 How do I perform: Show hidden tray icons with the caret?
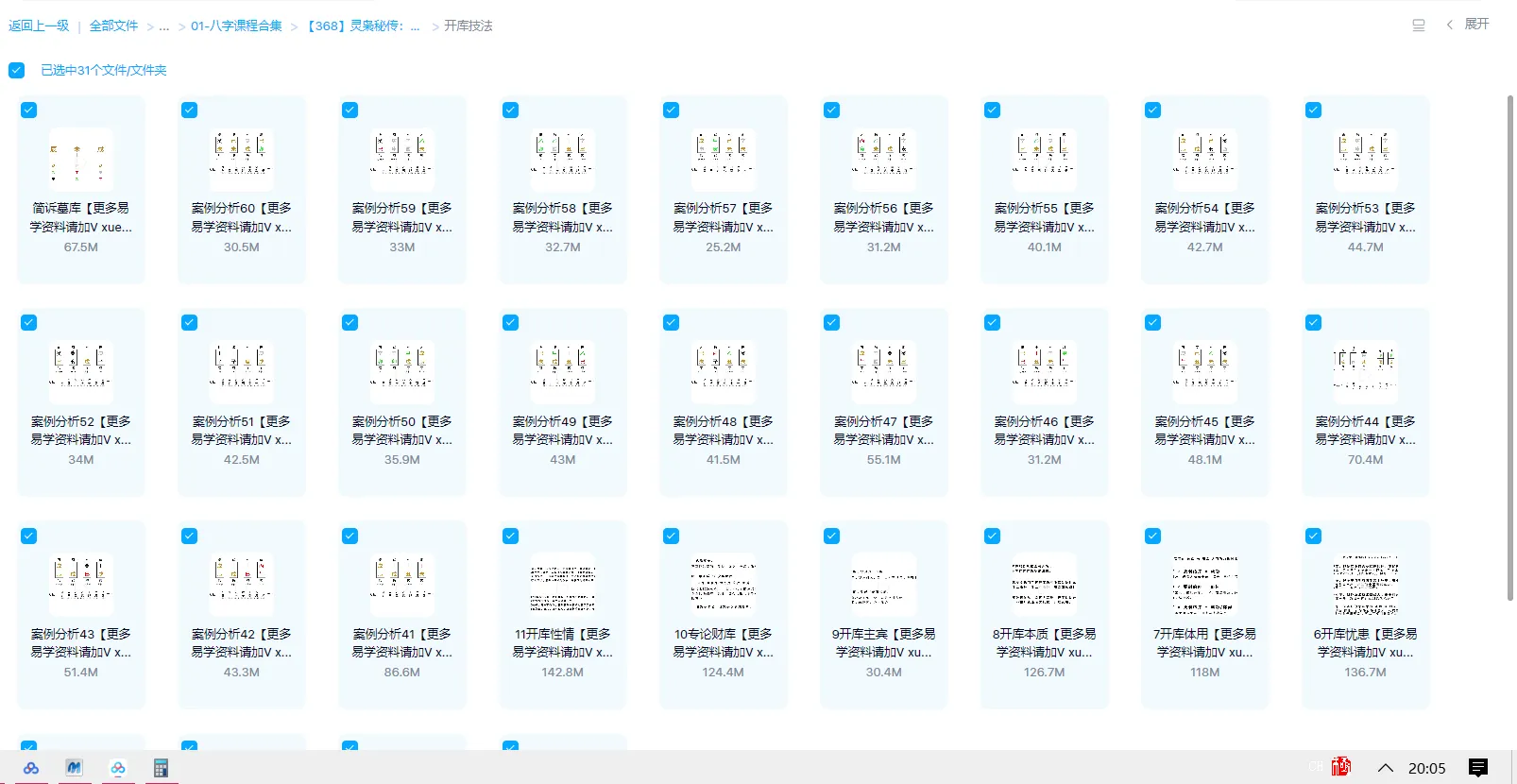click(1386, 768)
